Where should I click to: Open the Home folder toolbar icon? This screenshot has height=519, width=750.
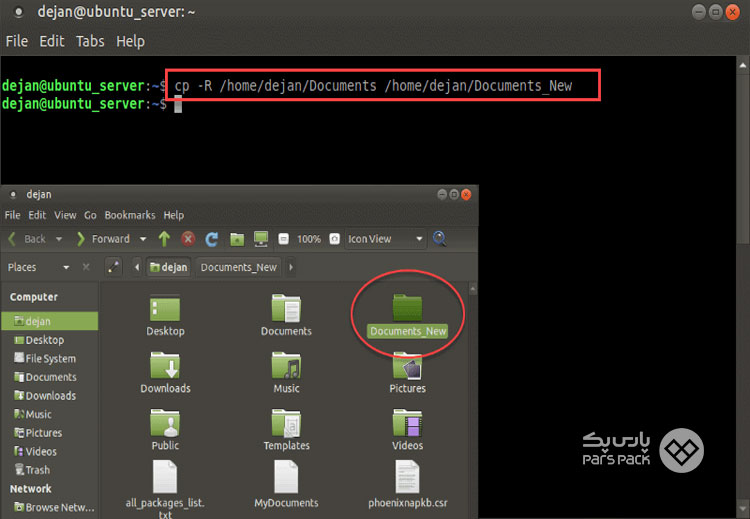237,239
